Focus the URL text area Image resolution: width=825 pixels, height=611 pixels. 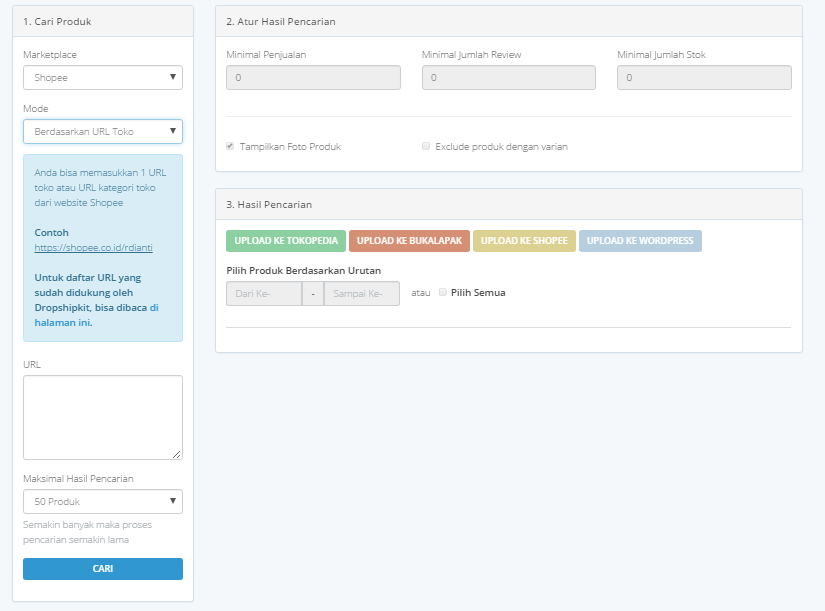103,417
